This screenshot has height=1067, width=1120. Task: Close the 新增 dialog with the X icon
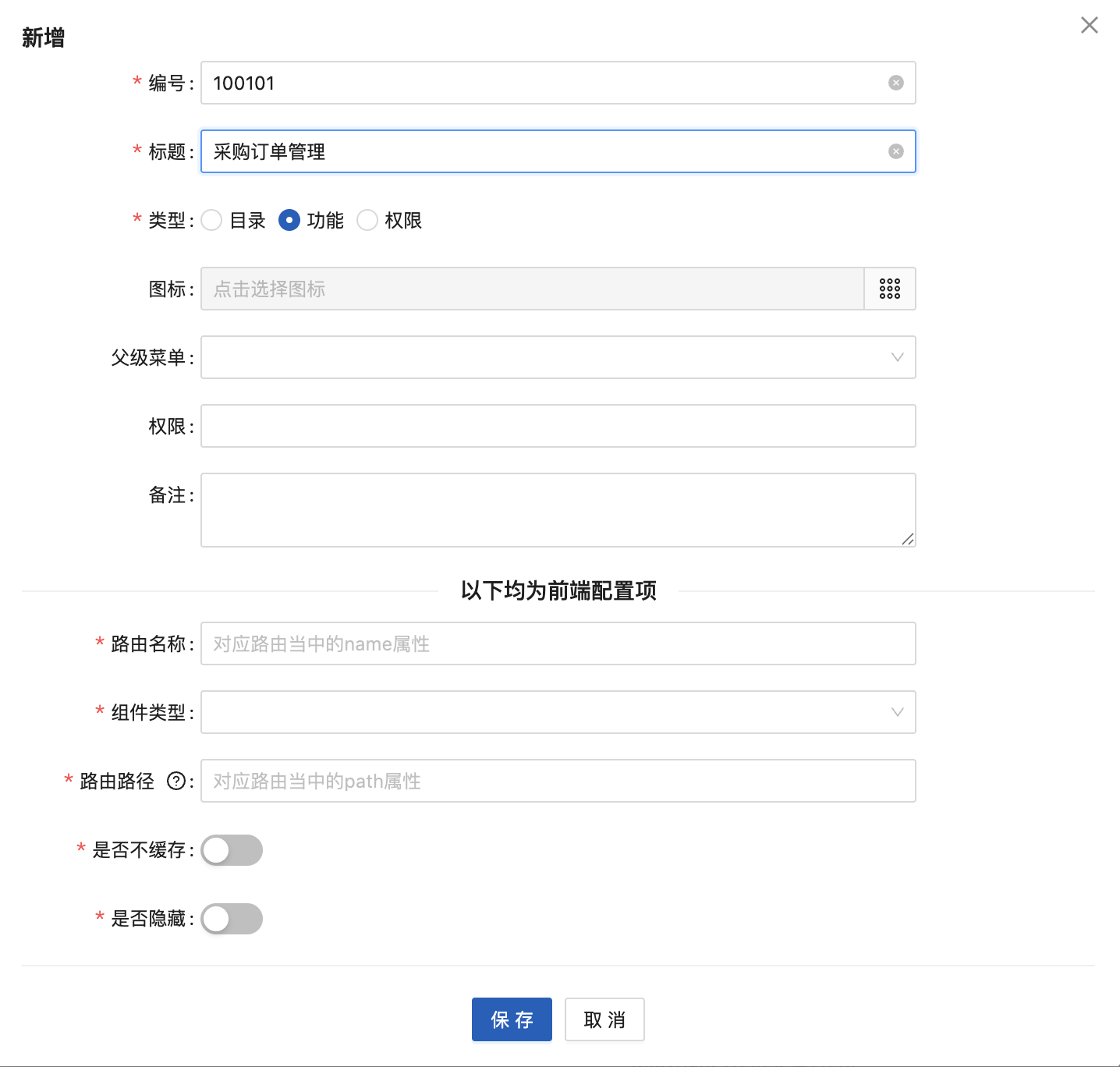[1090, 25]
